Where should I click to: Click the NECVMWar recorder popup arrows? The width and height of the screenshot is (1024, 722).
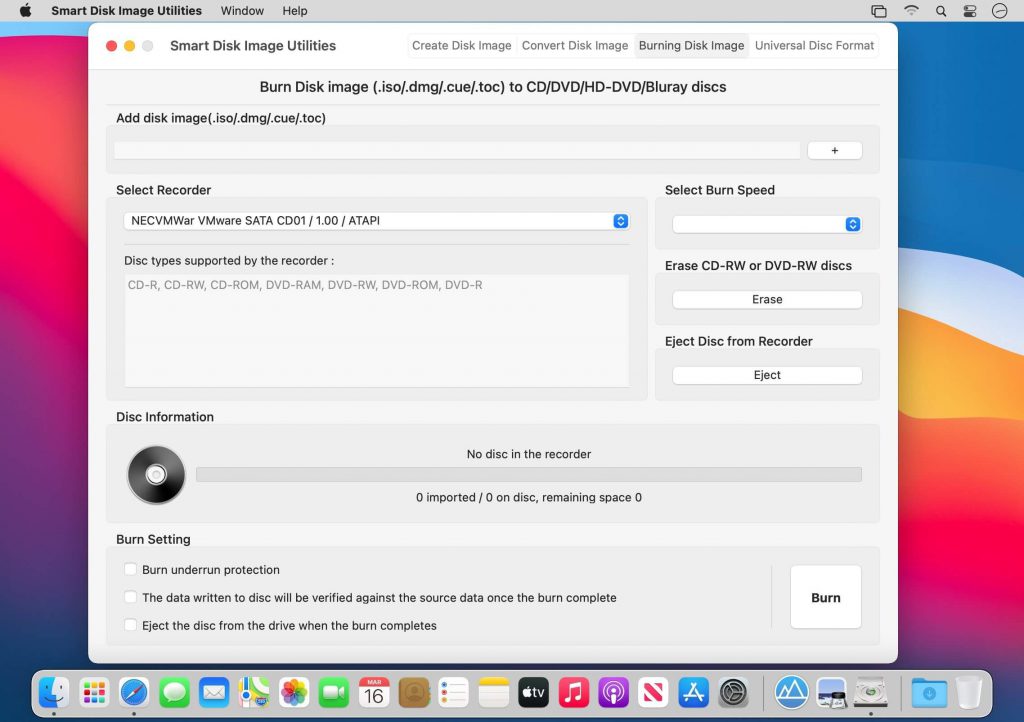point(621,220)
